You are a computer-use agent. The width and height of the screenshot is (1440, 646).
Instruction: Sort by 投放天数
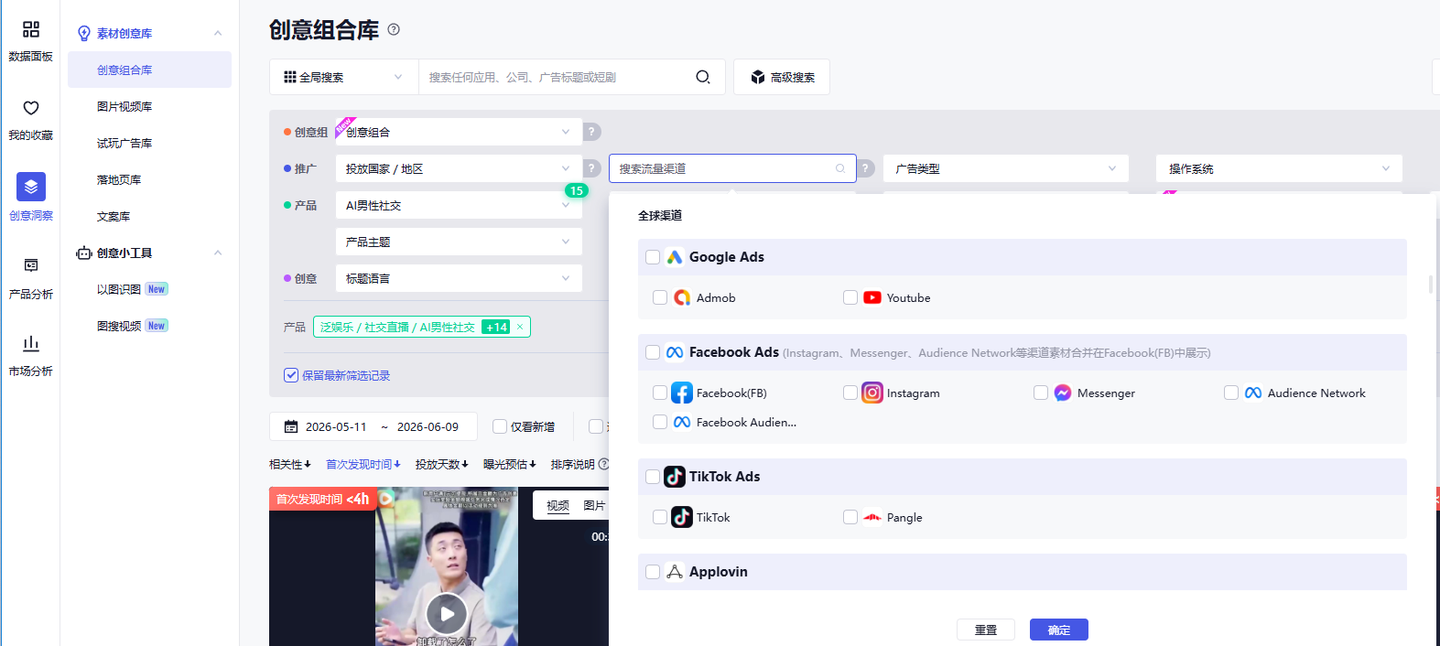441,464
